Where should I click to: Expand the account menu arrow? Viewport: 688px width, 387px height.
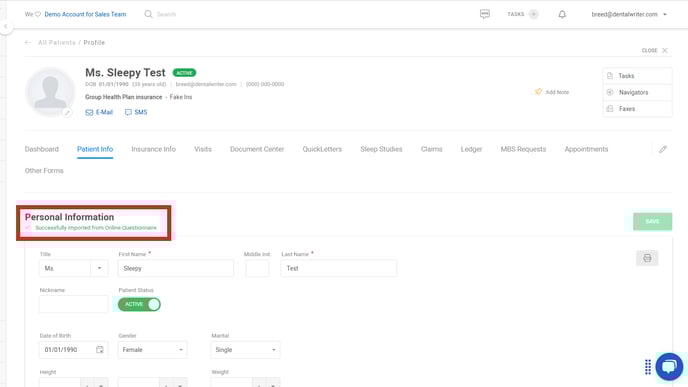665,14
